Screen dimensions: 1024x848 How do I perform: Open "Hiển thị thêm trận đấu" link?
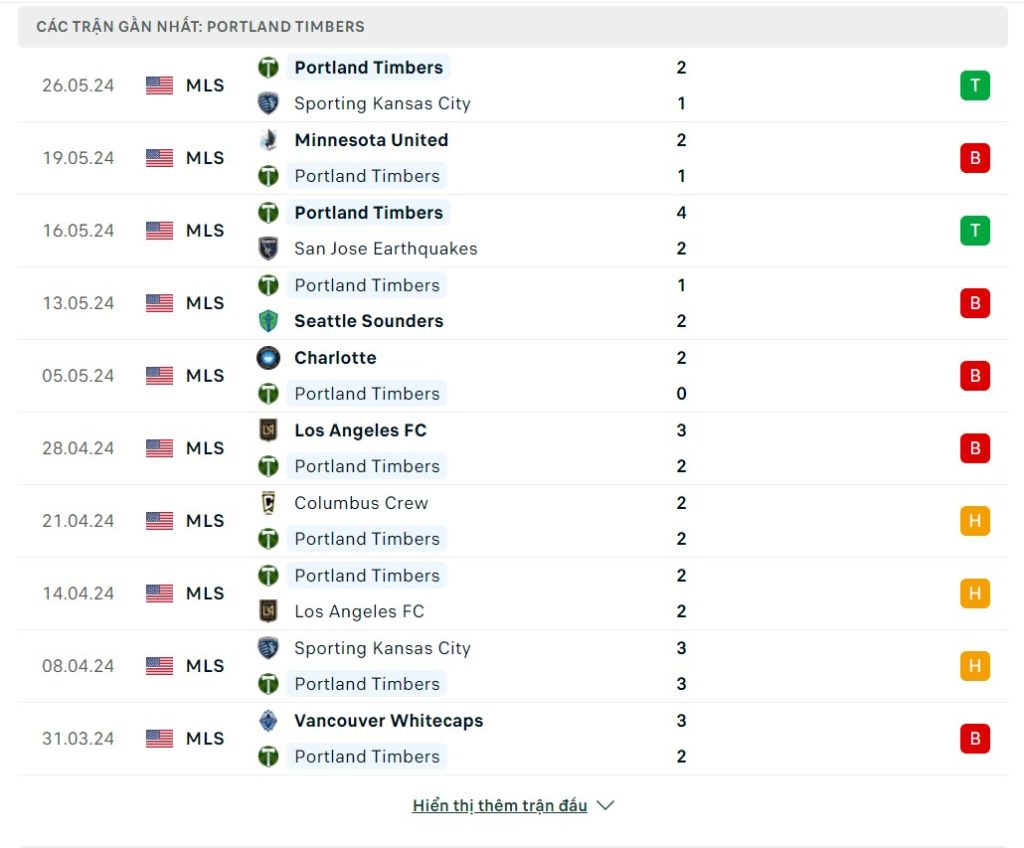click(x=499, y=805)
